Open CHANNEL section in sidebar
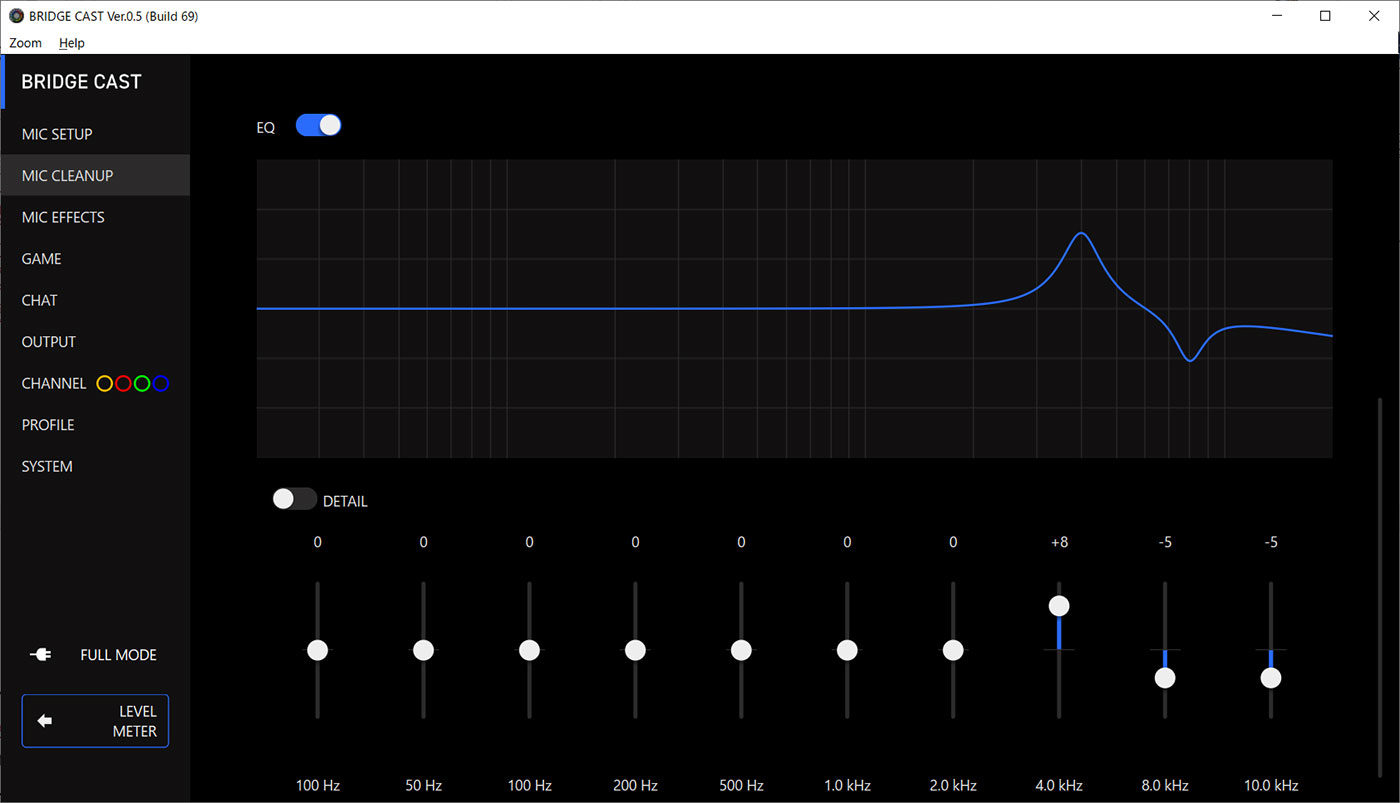This screenshot has width=1400, height=803. (95, 383)
